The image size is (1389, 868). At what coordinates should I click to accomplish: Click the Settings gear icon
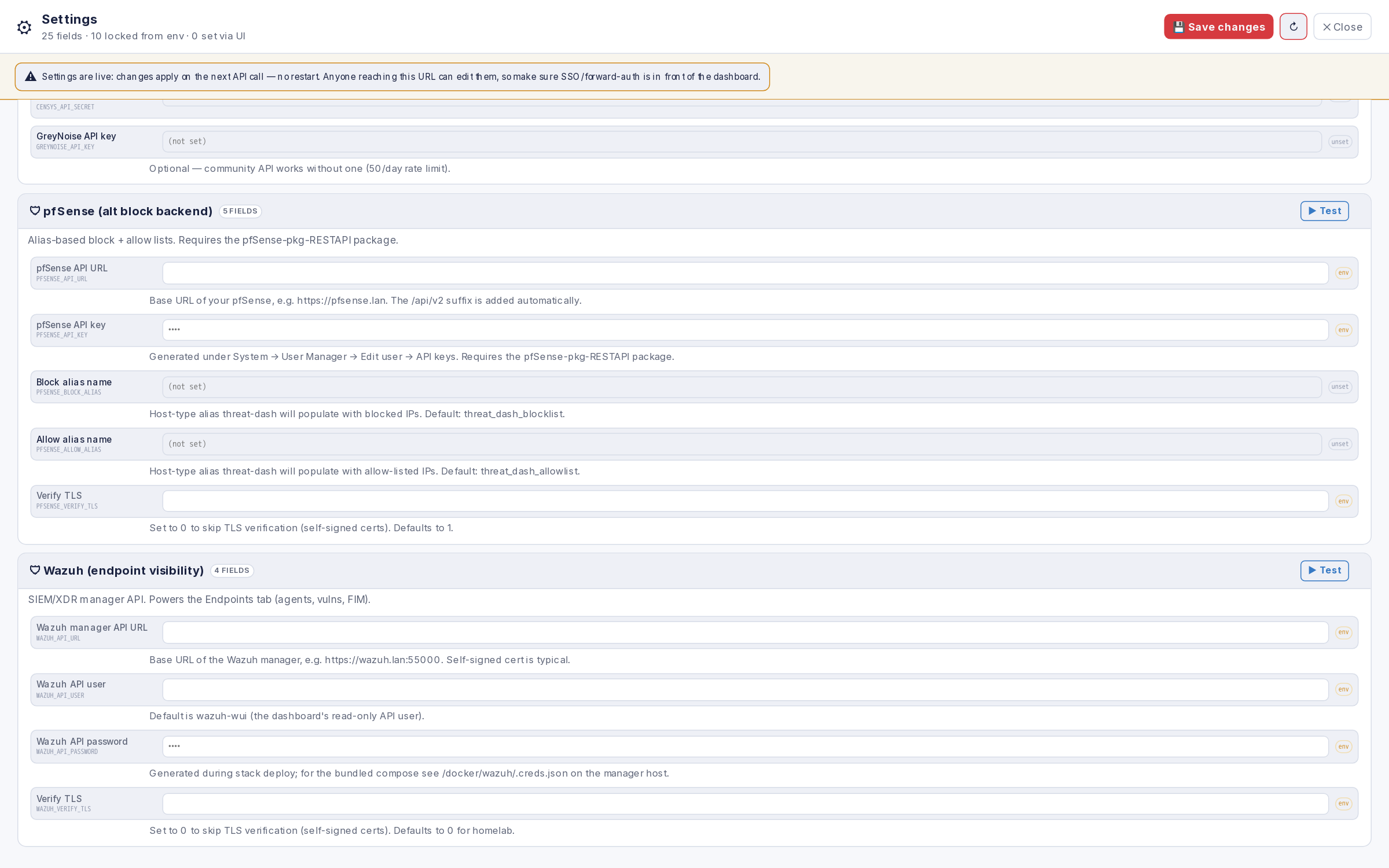24,27
